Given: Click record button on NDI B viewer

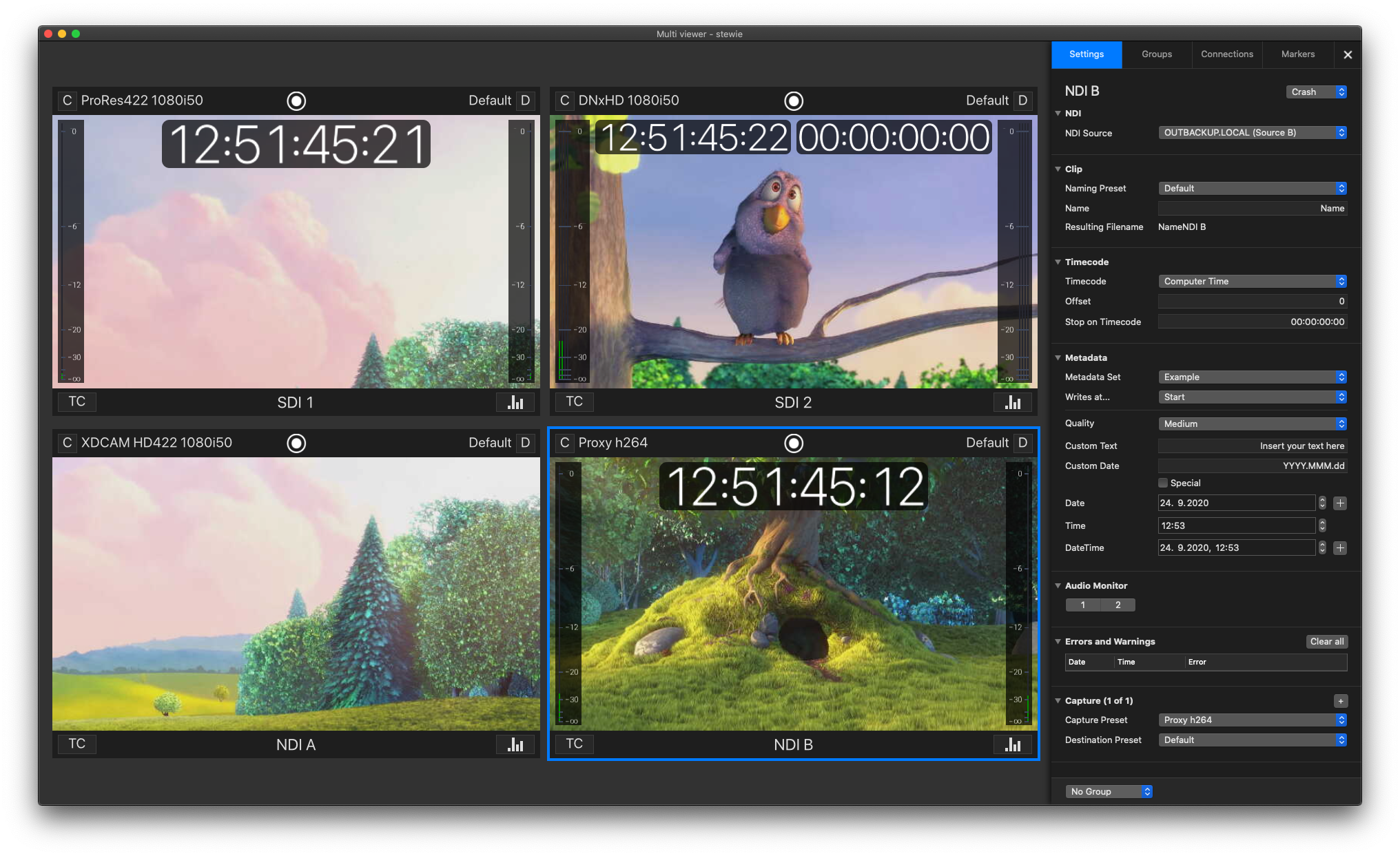Looking at the screenshot, I should click(794, 443).
